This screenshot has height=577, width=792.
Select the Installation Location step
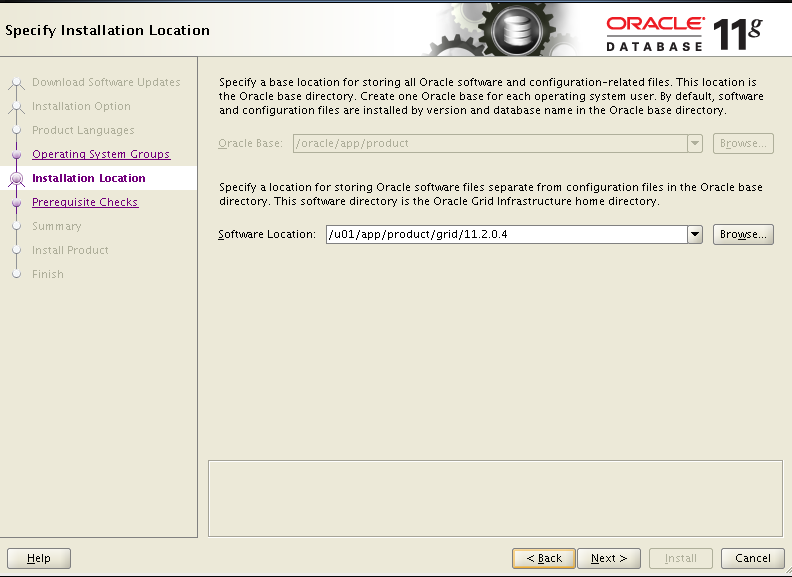point(89,178)
